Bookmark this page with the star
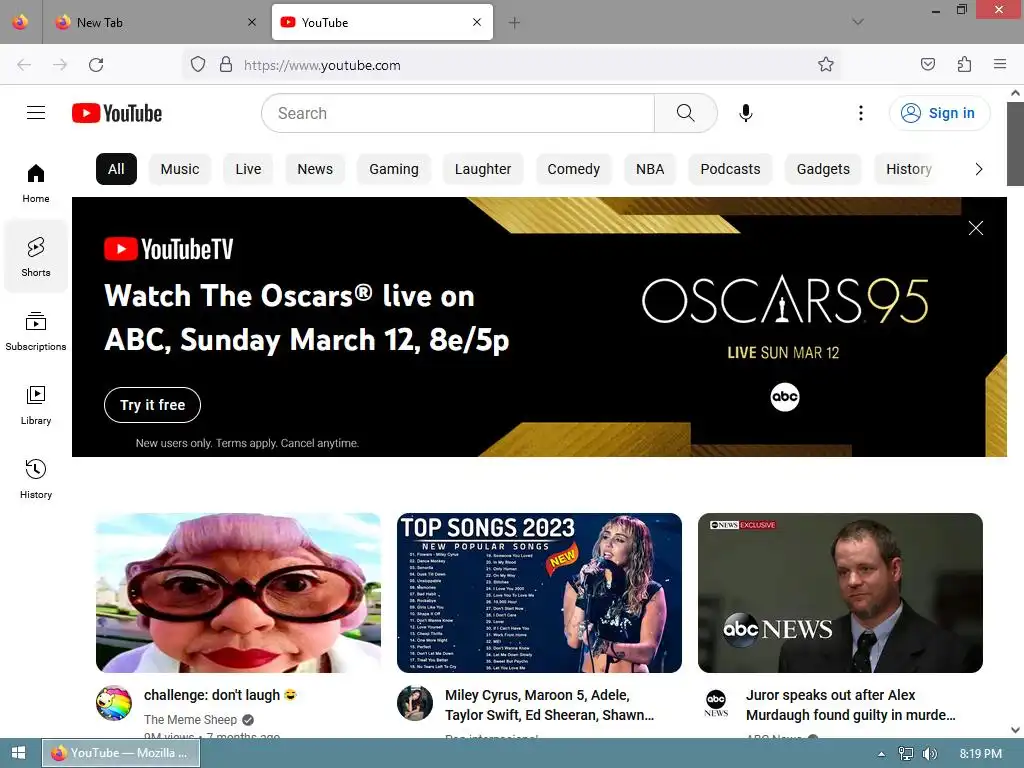The width and height of the screenshot is (1024, 768). (826, 64)
